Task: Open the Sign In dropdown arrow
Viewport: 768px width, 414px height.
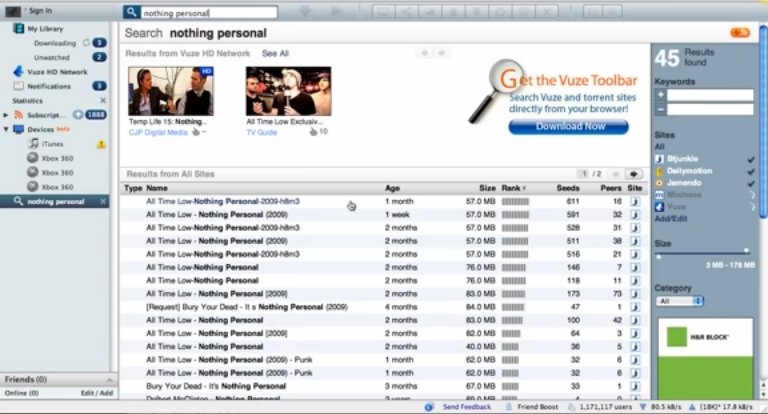Action: click(24, 10)
